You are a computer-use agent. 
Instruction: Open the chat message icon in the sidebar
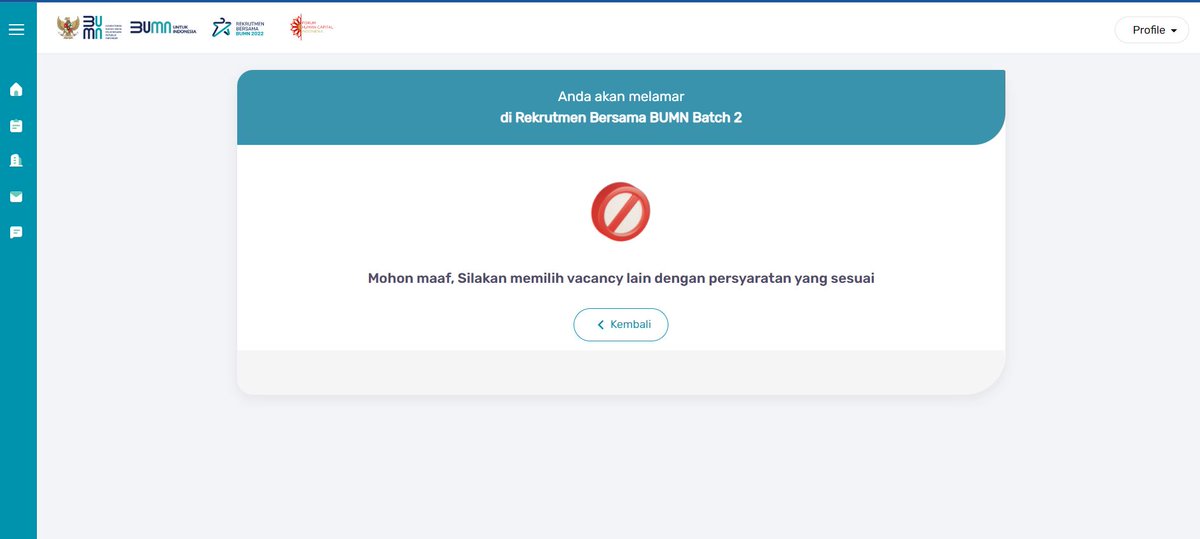pyautogui.click(x=16, y=232)
